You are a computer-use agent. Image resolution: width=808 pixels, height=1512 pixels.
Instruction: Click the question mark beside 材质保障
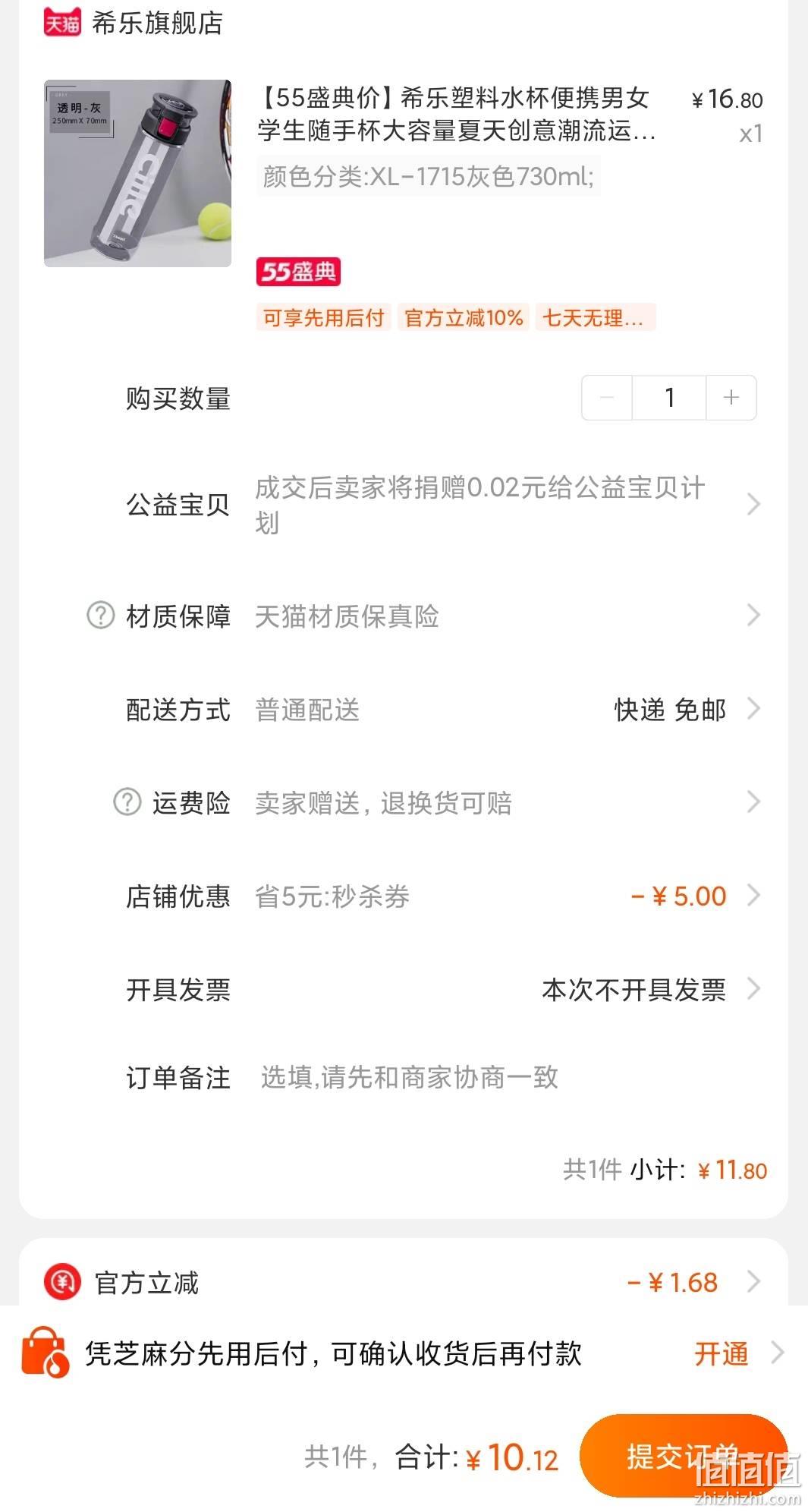coord(101,615)
